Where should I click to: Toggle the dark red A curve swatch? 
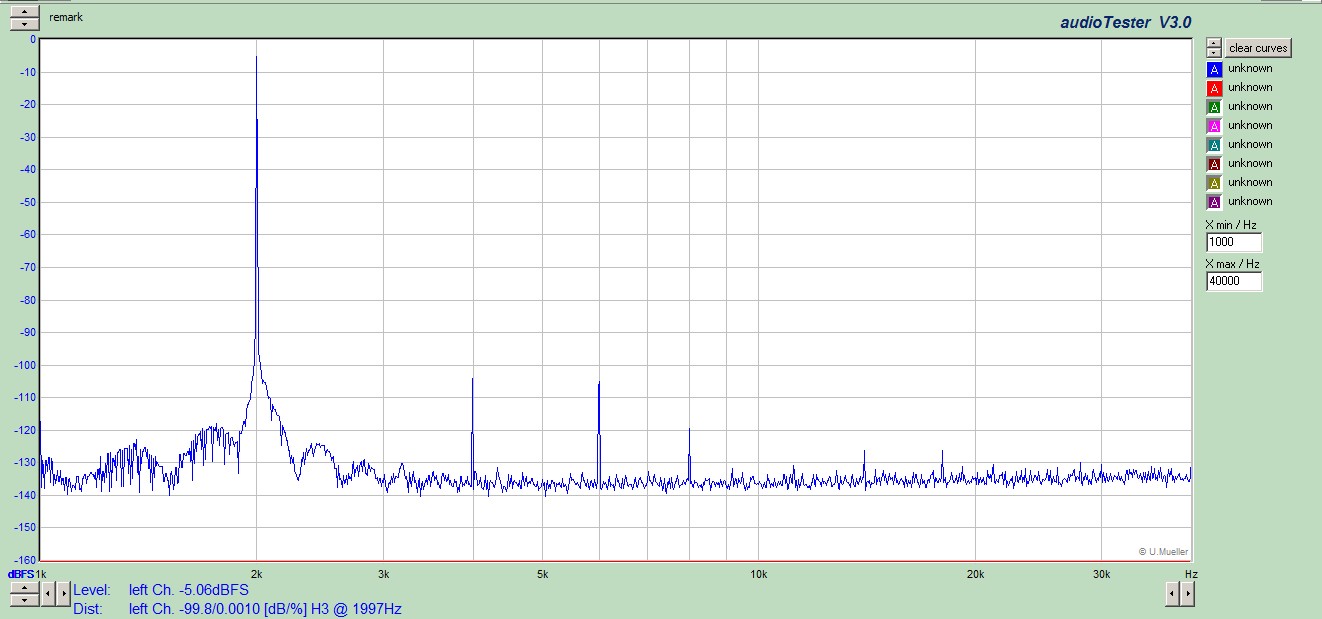1214,164
